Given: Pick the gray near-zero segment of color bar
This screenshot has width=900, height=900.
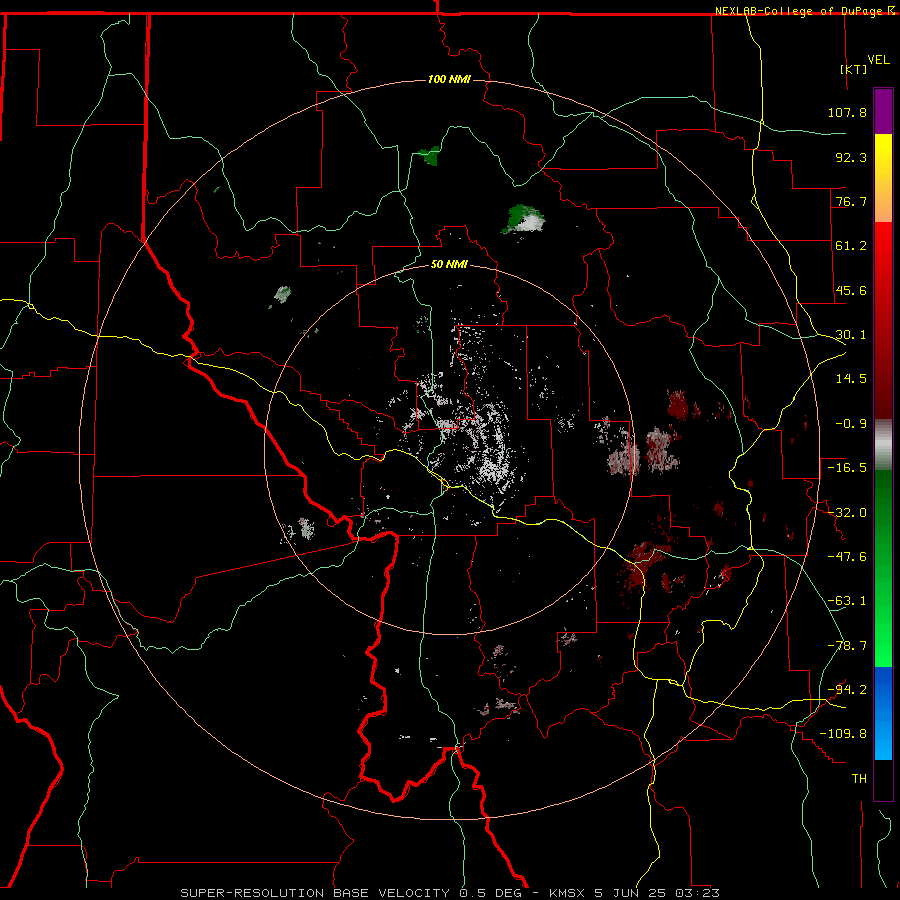Looking at the screenshot, I should 883,445.
